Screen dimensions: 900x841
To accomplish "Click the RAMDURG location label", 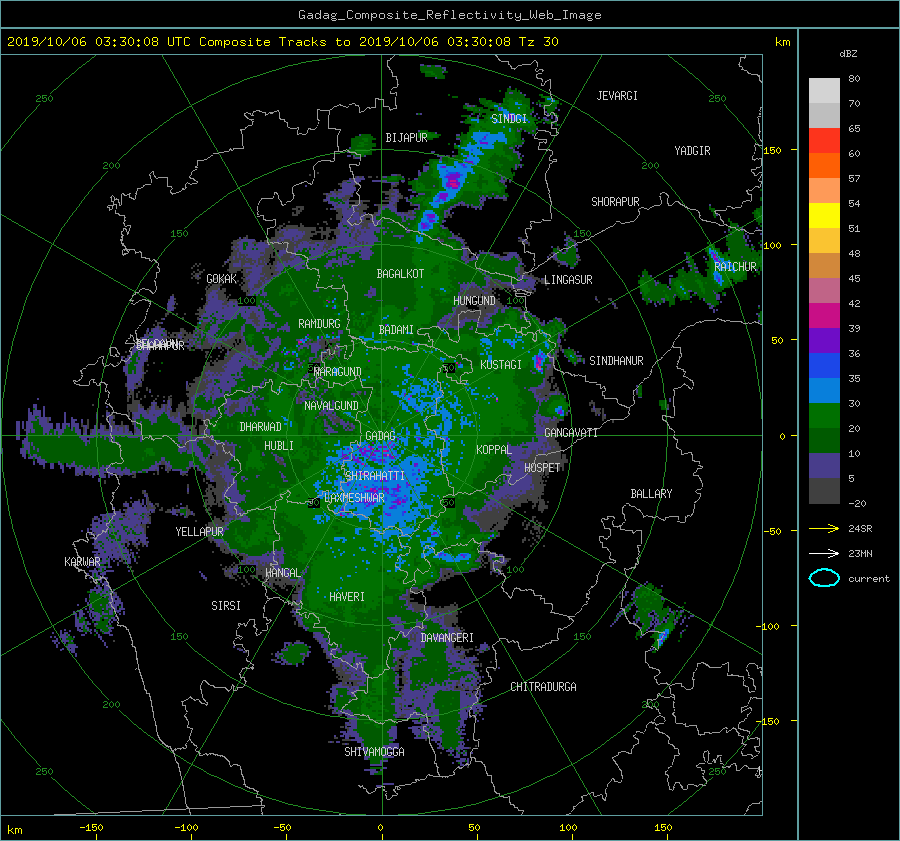I will pyautogui.click(x=319, y=324).
